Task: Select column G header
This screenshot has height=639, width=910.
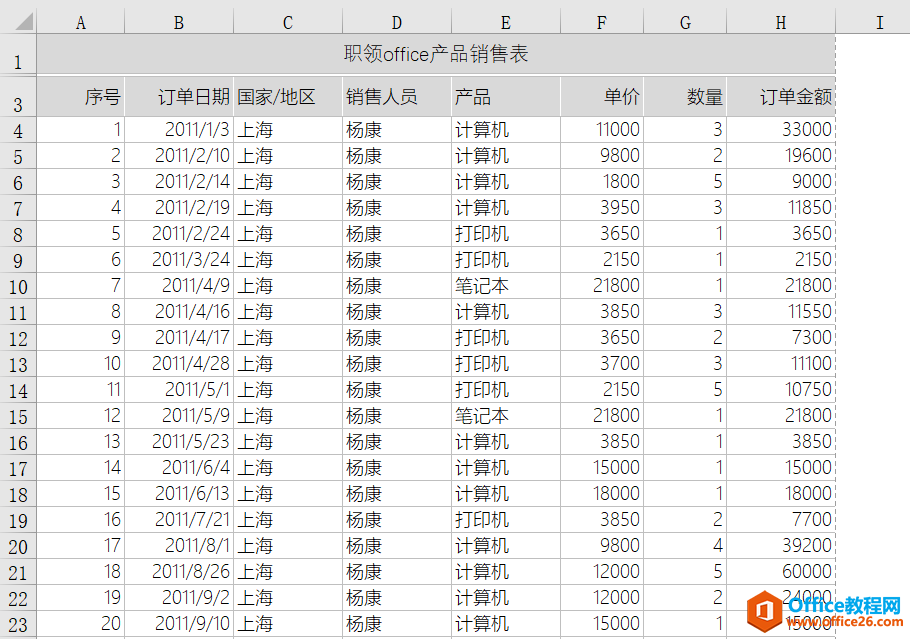Action: (685, 22)
